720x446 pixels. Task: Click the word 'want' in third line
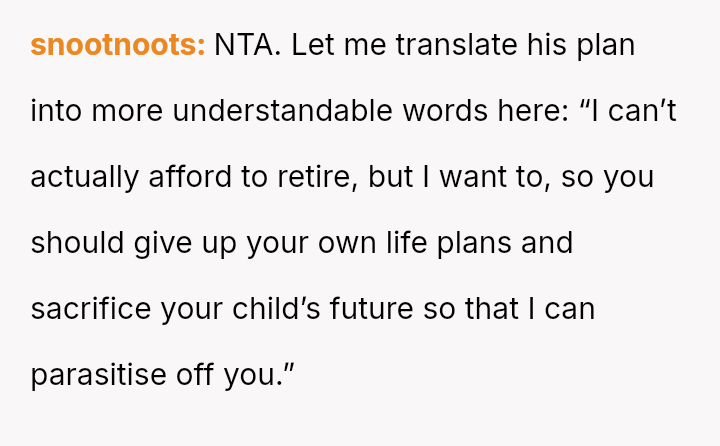click(x=474, y=177)
